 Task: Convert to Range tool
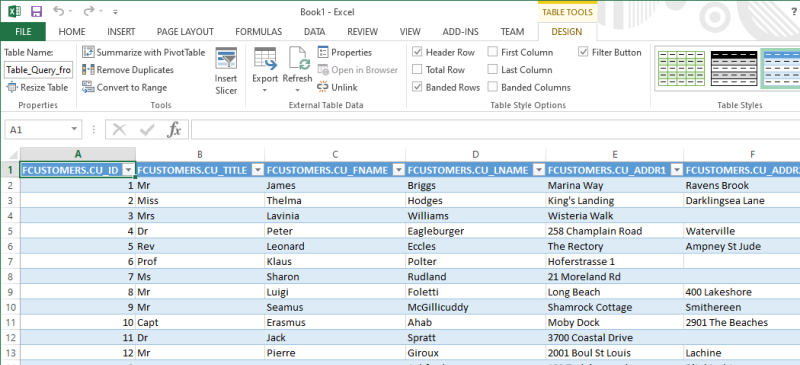[x=125, y=87]
